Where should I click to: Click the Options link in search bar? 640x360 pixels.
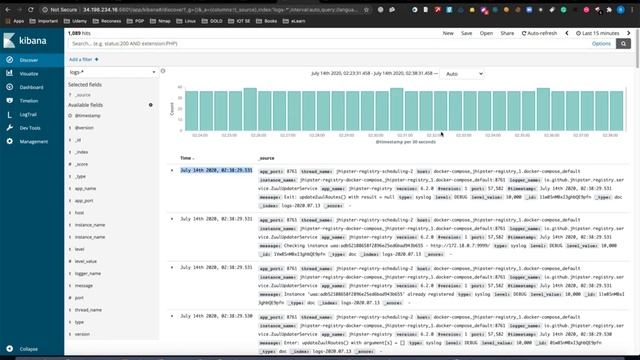coord(601,44)
